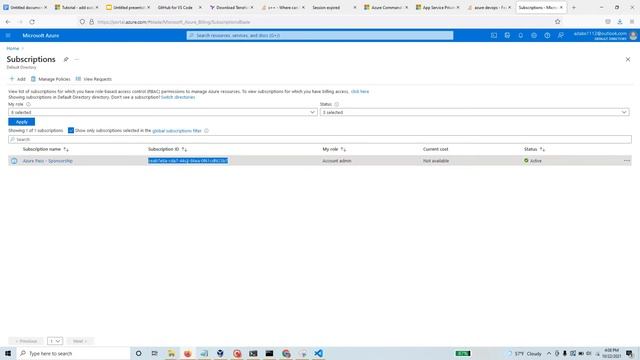Focus the Azure global search box
The width and height of the screenshot is (640, 360).
pyautogui.click(x=320, y=36)
